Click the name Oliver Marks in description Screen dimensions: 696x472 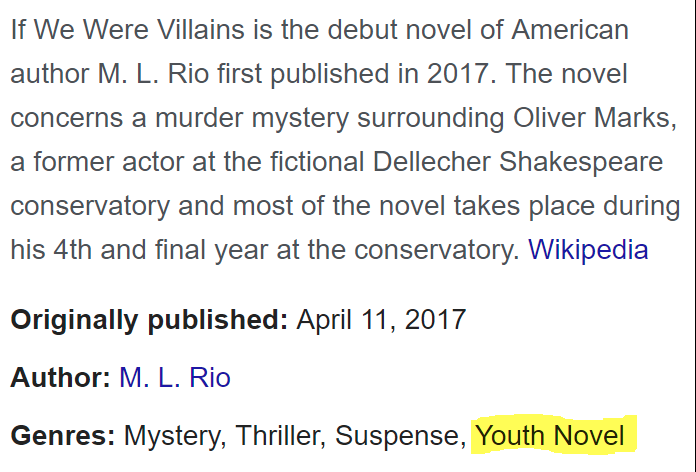595,118
